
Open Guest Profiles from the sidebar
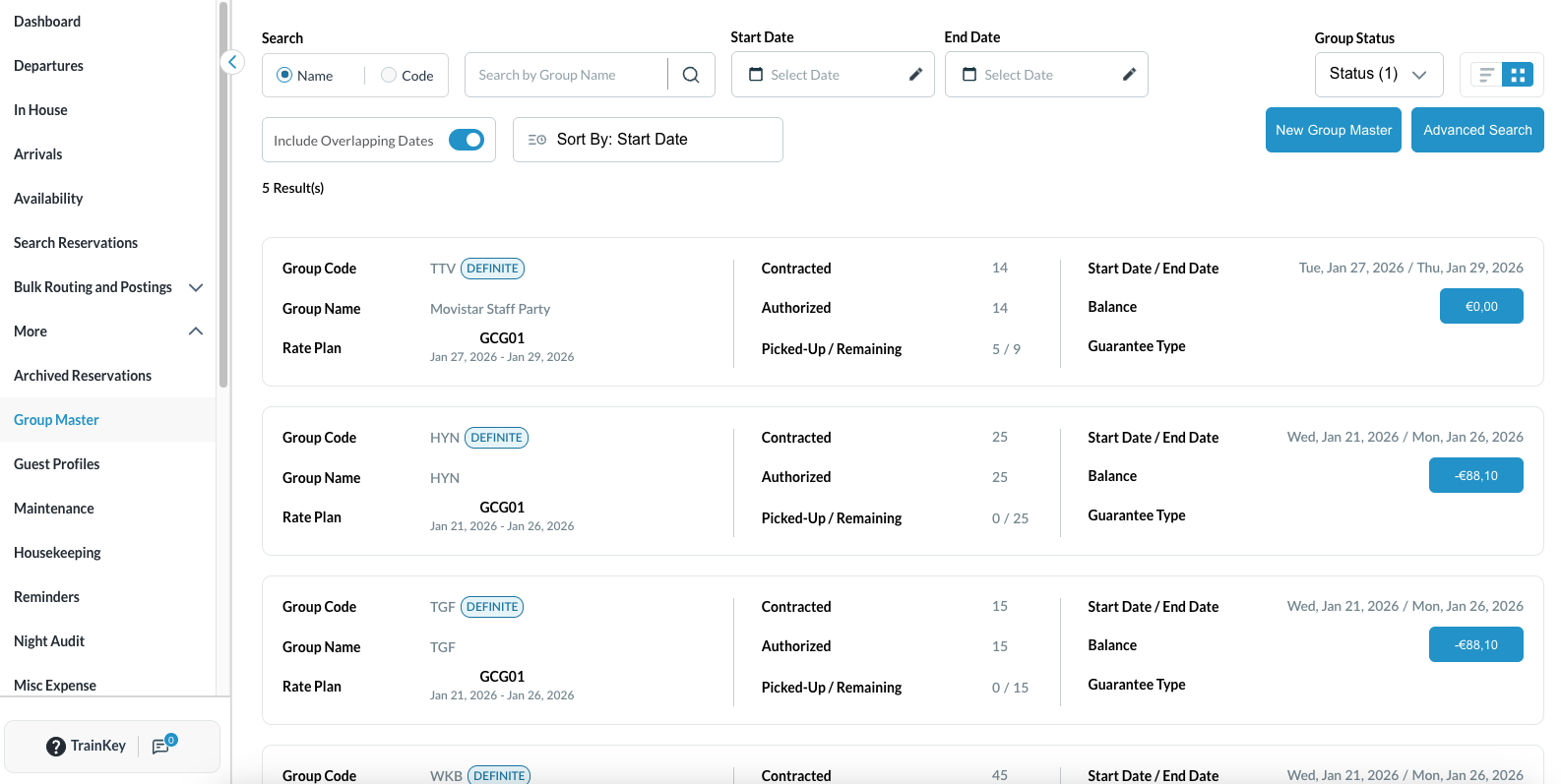click(x=57, y=464)
